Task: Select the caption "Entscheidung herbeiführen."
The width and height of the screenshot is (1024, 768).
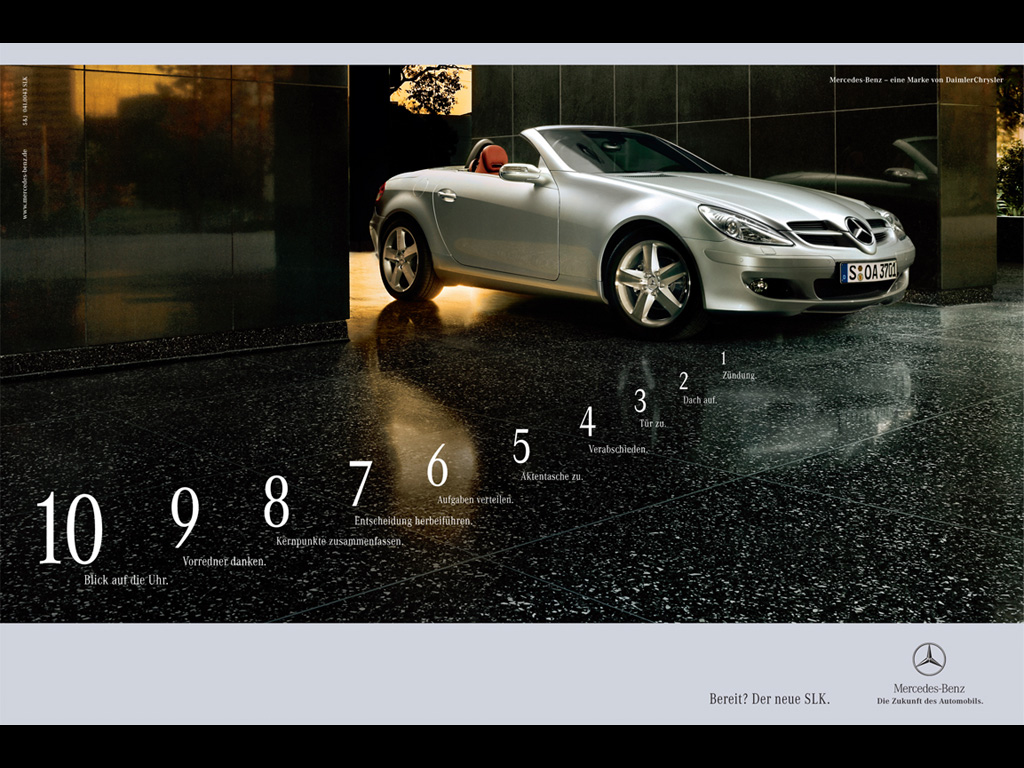Action: point(413,520)
